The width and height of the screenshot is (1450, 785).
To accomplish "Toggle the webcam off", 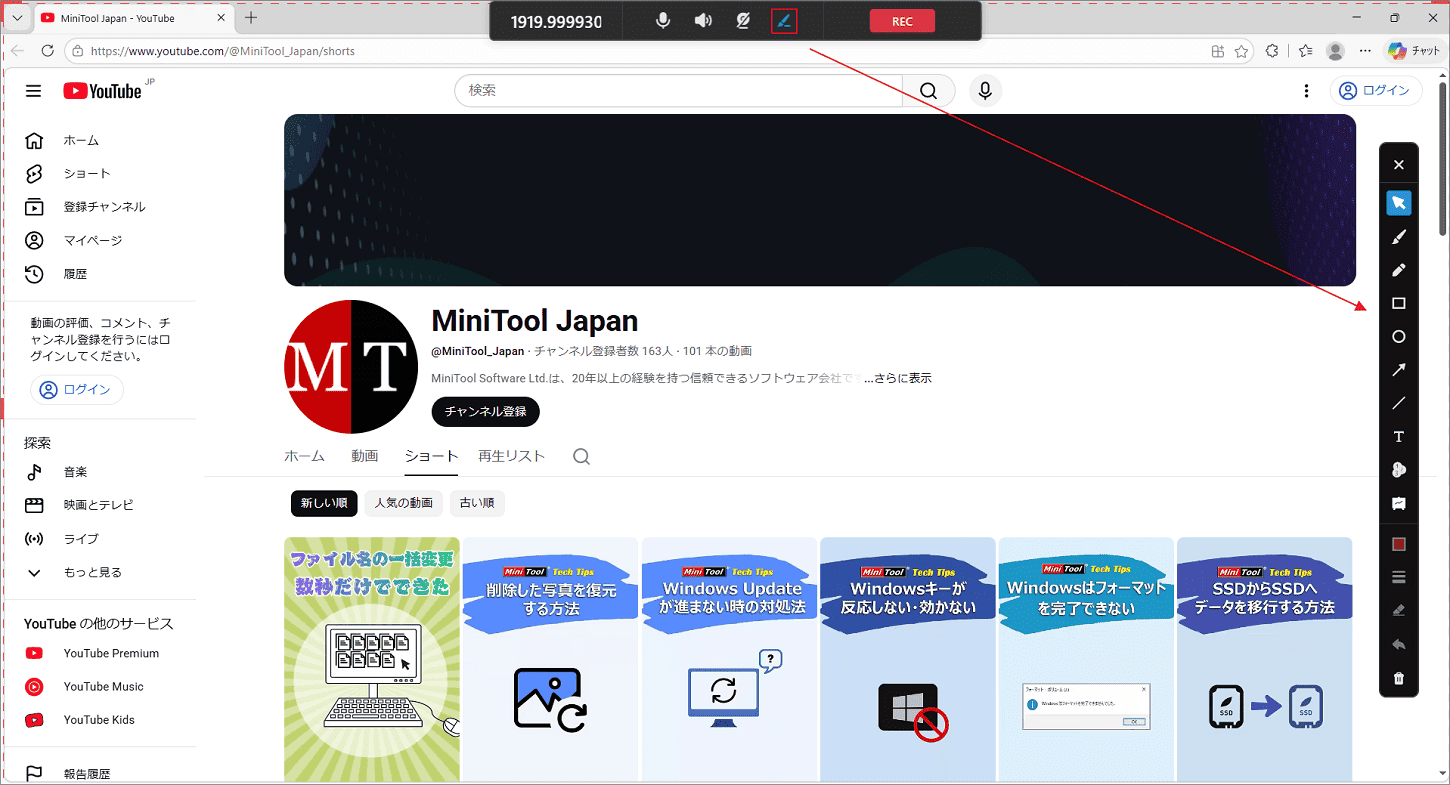I will [x=743, y=20].
